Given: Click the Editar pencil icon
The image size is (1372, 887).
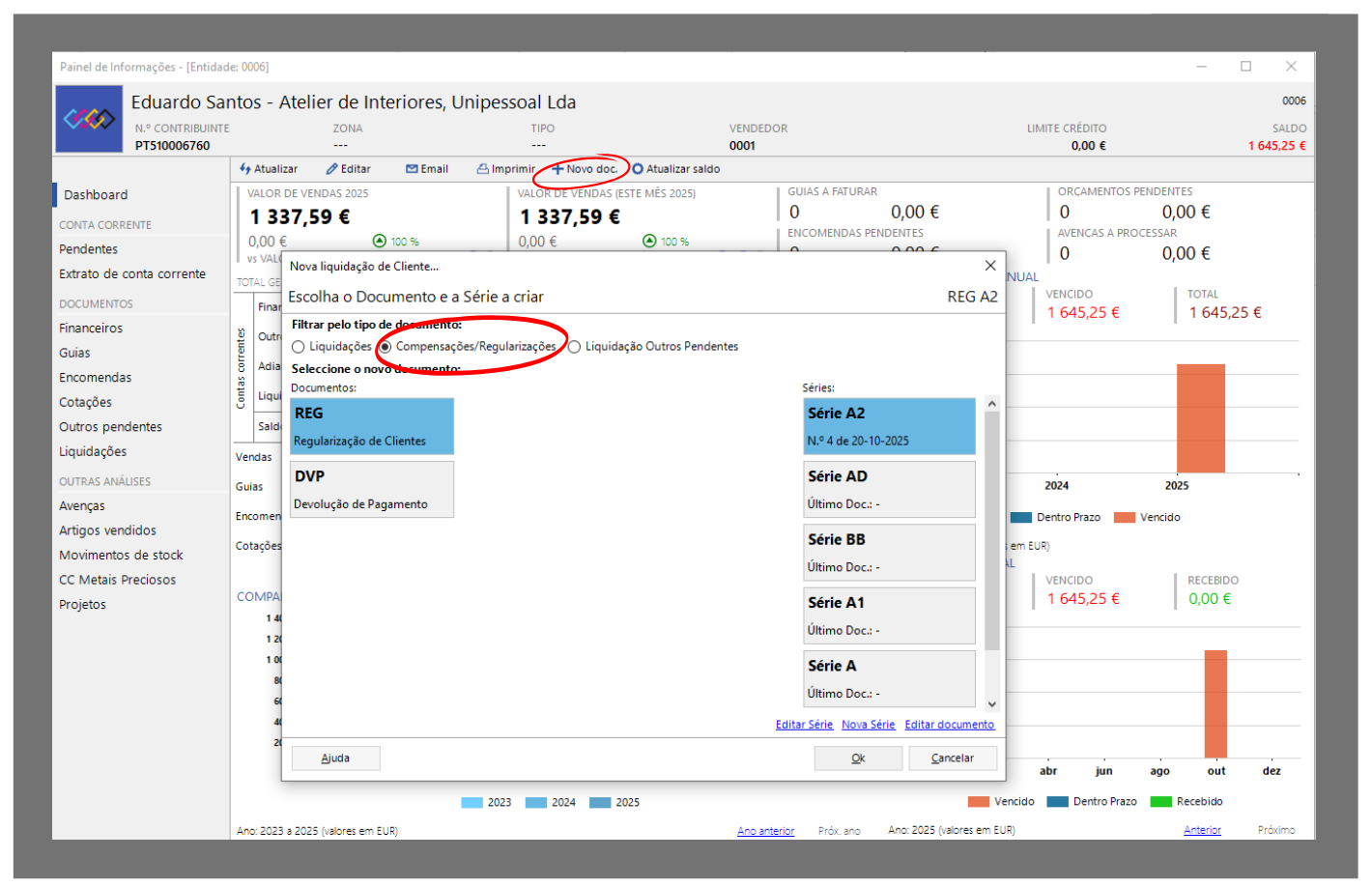Looking at the screenshot, I should pos(331,169).
